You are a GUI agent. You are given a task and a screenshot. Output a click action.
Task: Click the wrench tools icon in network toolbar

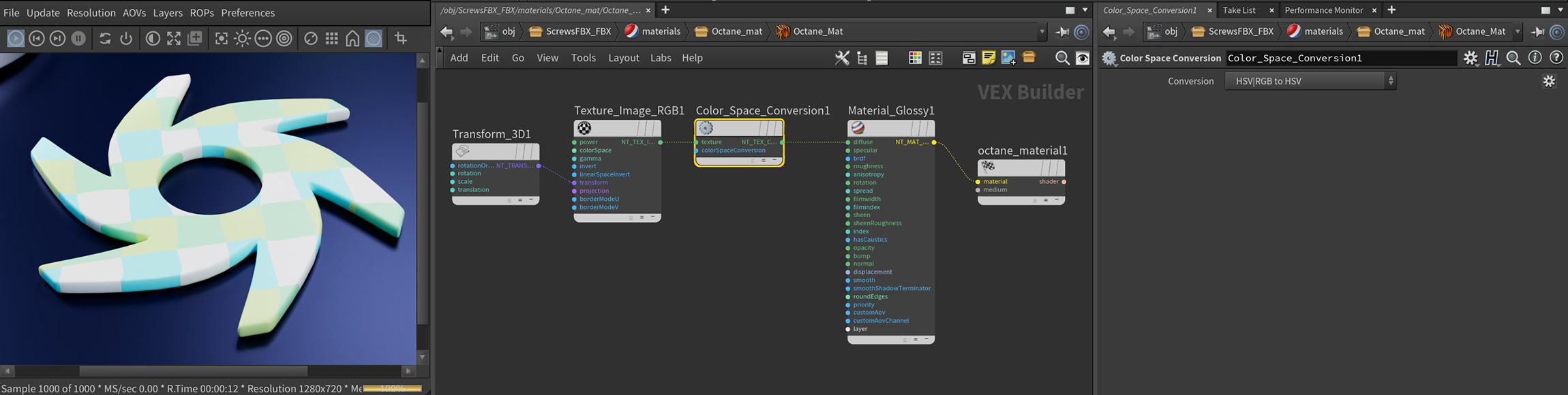click(842, 58)
